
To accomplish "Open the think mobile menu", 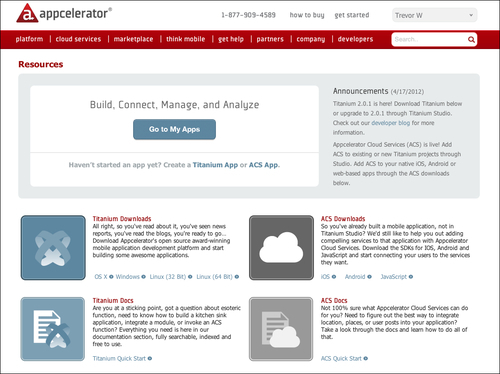I will pos(186,39).
